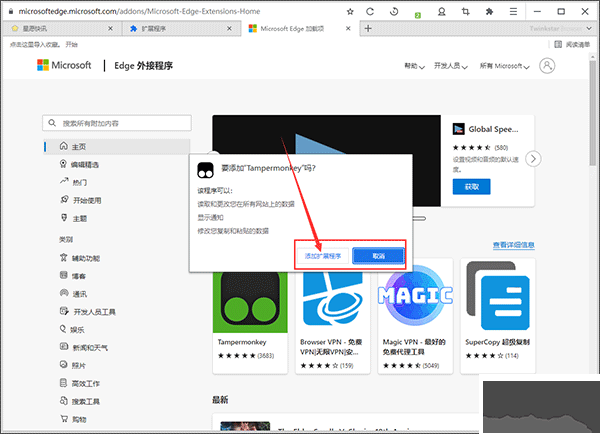
Task: Open the account sign-in avatar icon
Action: tap(547, 65)
